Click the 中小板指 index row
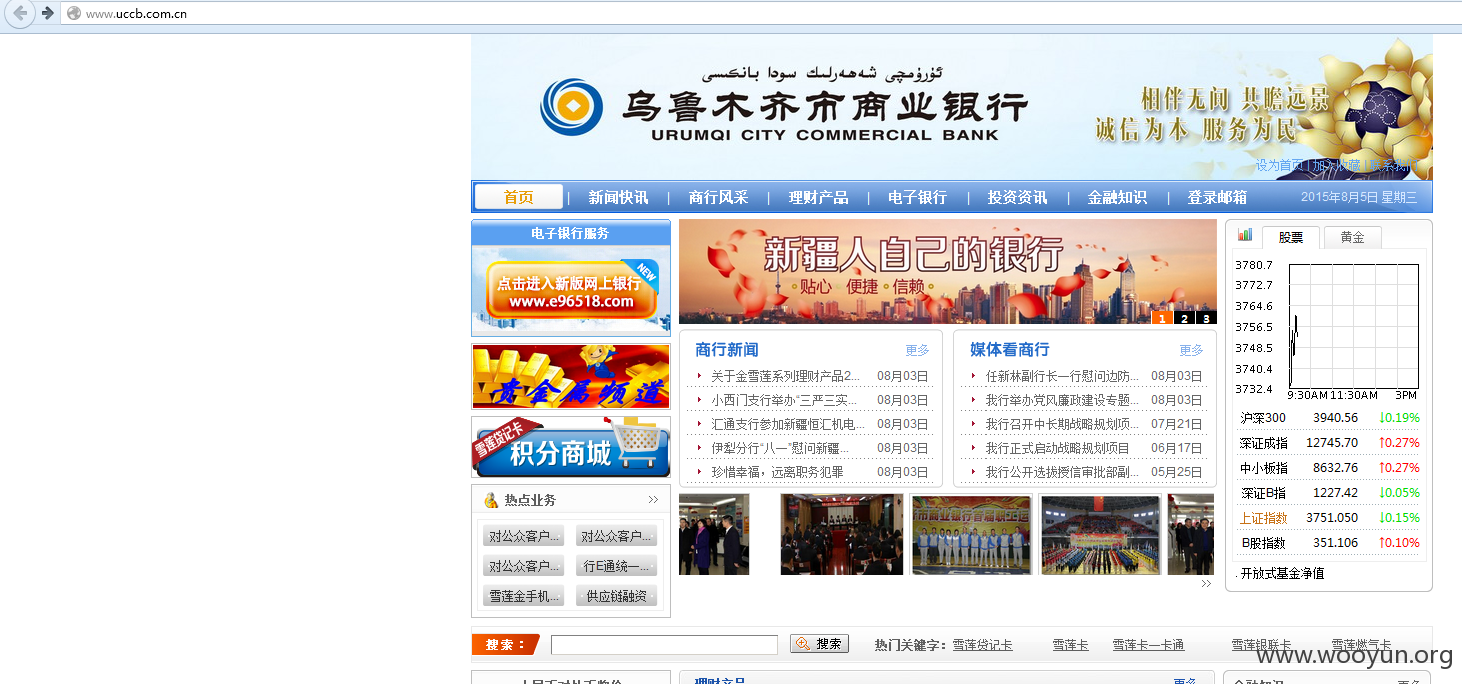The width and height of the screenshot is (1462, 684). [1329, 468]
